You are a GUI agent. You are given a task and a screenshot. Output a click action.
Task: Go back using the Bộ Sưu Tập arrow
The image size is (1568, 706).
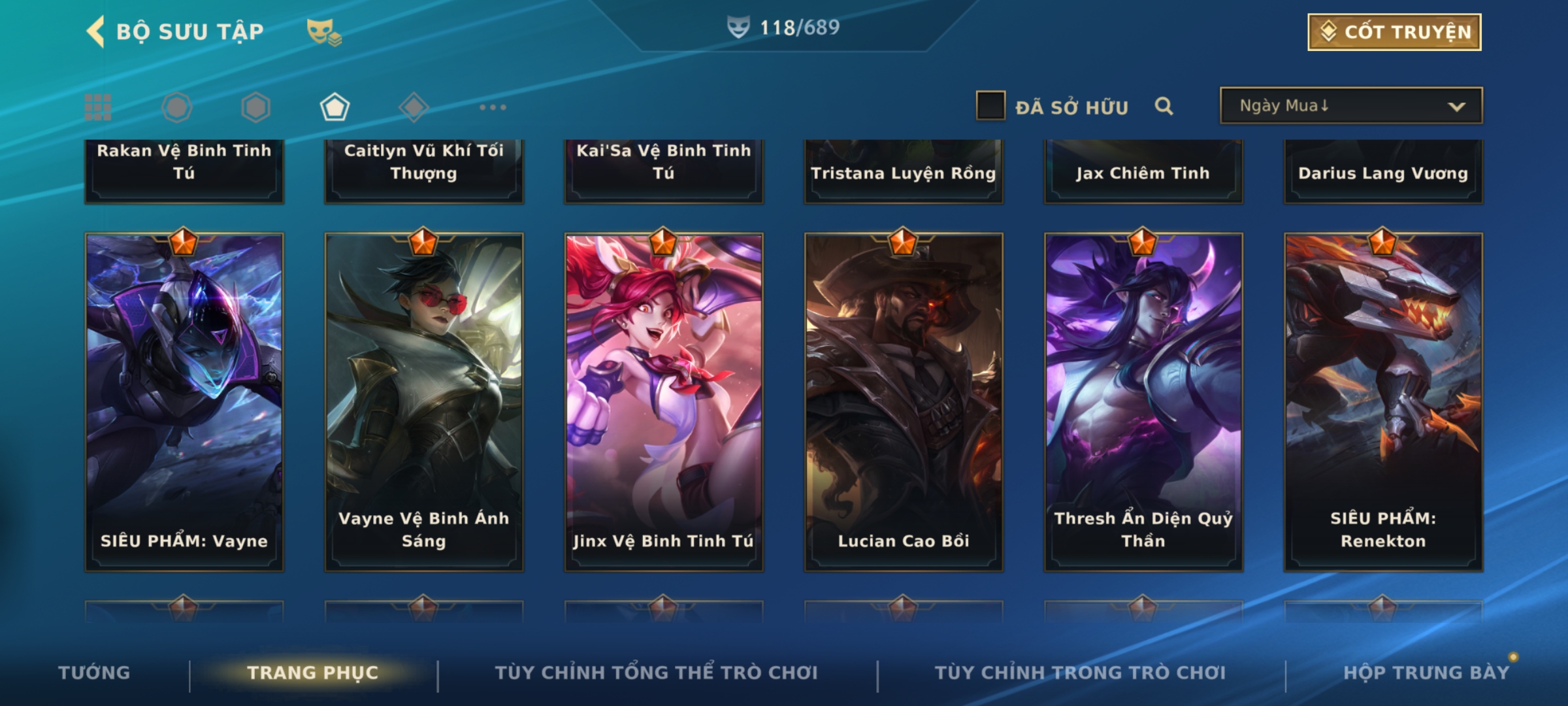pos(95,31)
